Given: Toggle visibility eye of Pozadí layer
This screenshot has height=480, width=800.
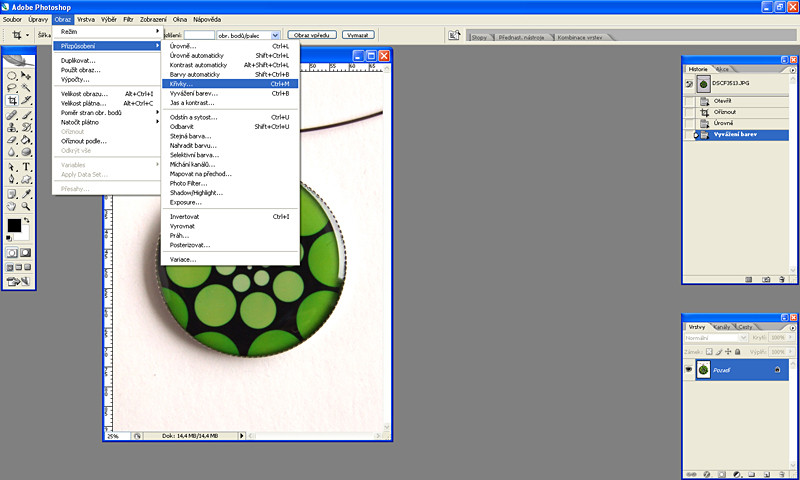Looking at the screenshot, I should coord(689,370).
